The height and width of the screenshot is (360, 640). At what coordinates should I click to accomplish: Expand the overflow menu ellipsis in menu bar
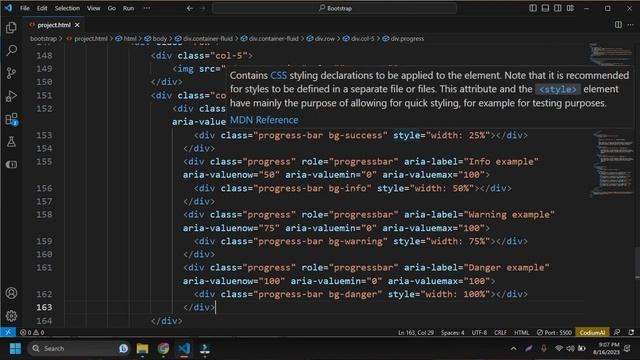(147, 8)
